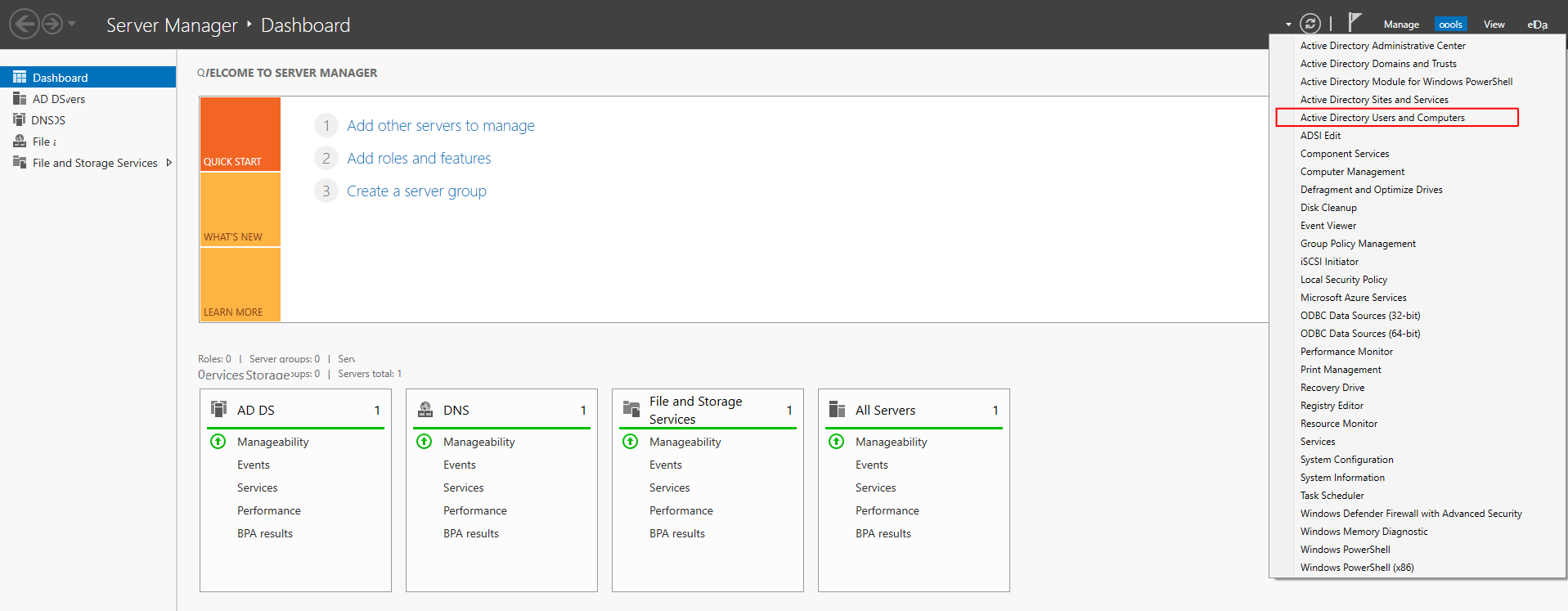Open BPA results in DNS tile
Screen dimensions: 1568x611
click(470, 533)
